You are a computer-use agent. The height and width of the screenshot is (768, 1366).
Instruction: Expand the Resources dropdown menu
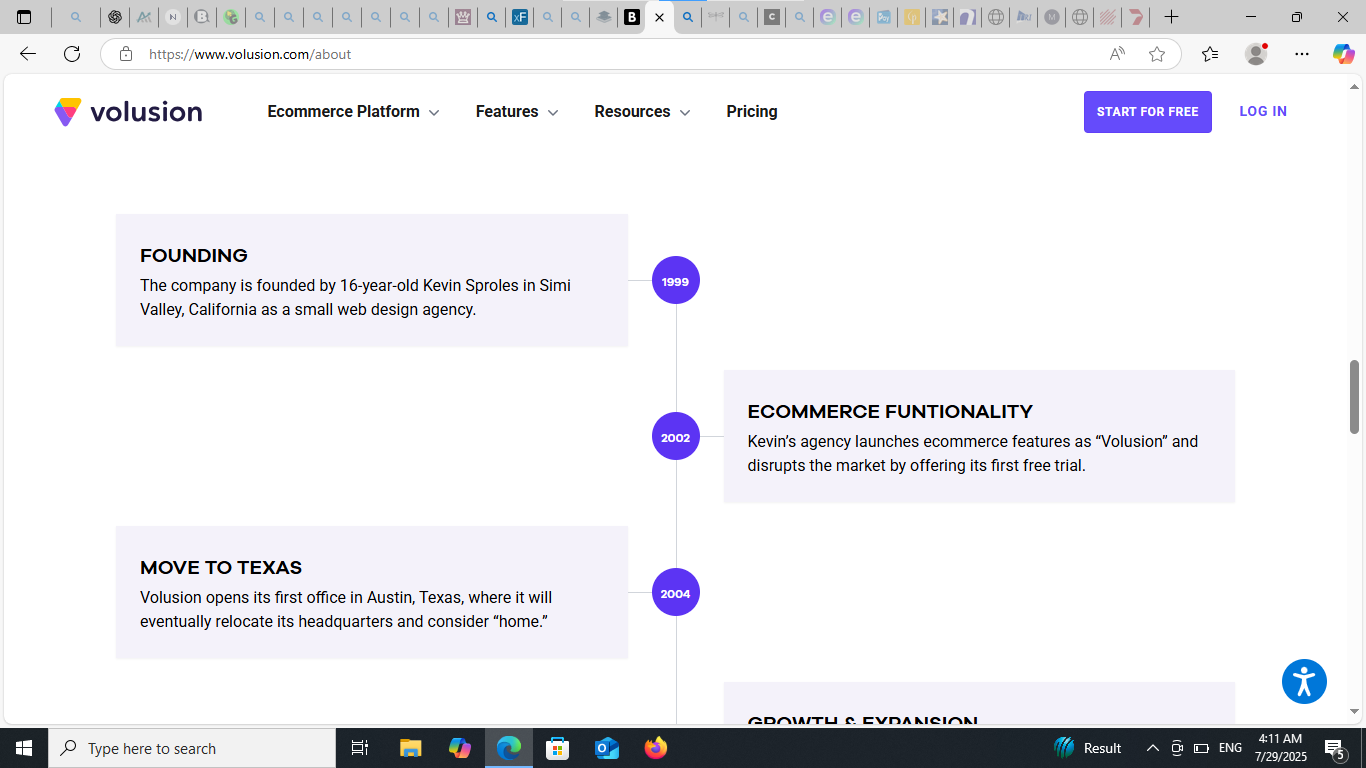point(642,112)
